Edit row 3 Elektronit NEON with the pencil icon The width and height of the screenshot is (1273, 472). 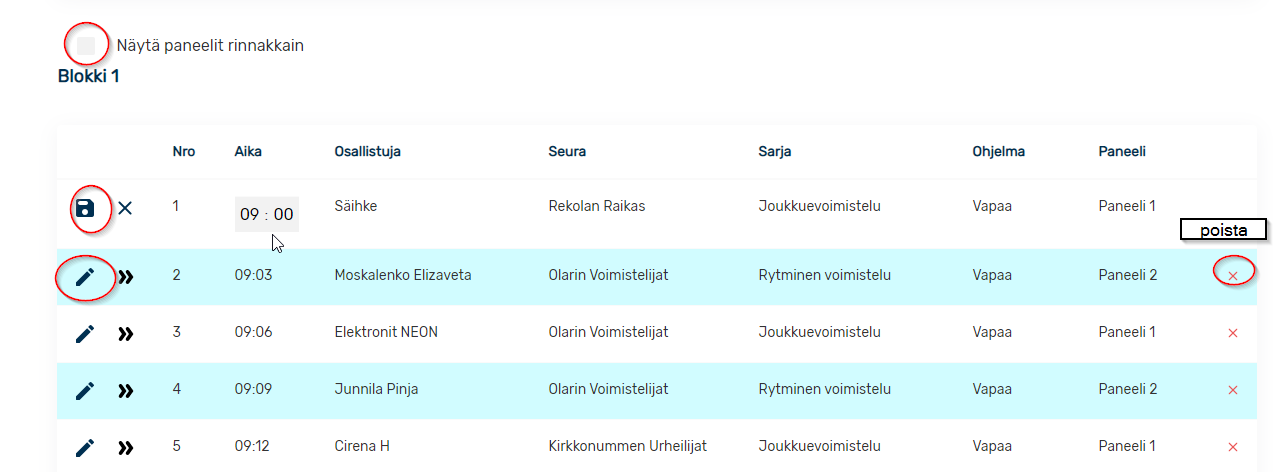point(85,333)
